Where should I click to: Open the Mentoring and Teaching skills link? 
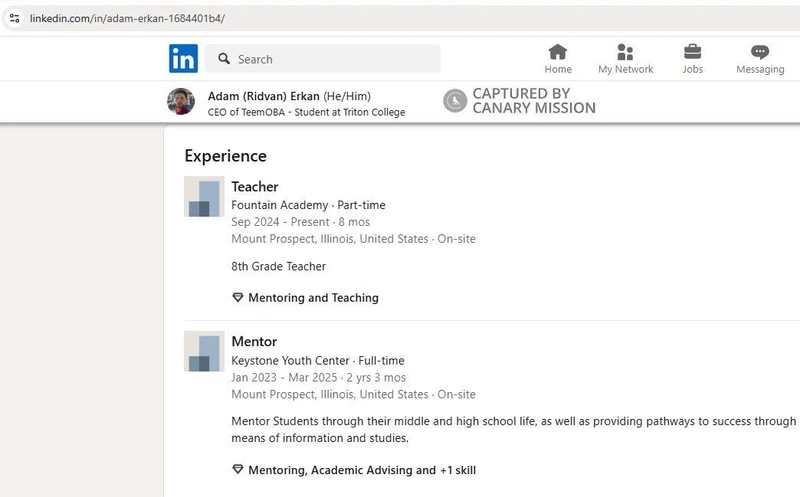(313, 297)
